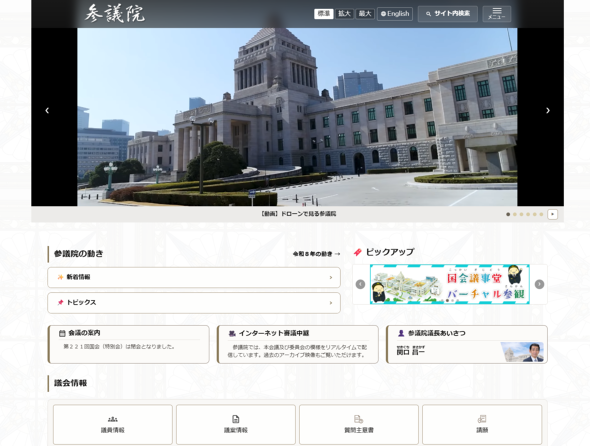The height and width of the screenshot is (446, 590).
Task: Set text size to 標準
Action: (x=324, y=14)
